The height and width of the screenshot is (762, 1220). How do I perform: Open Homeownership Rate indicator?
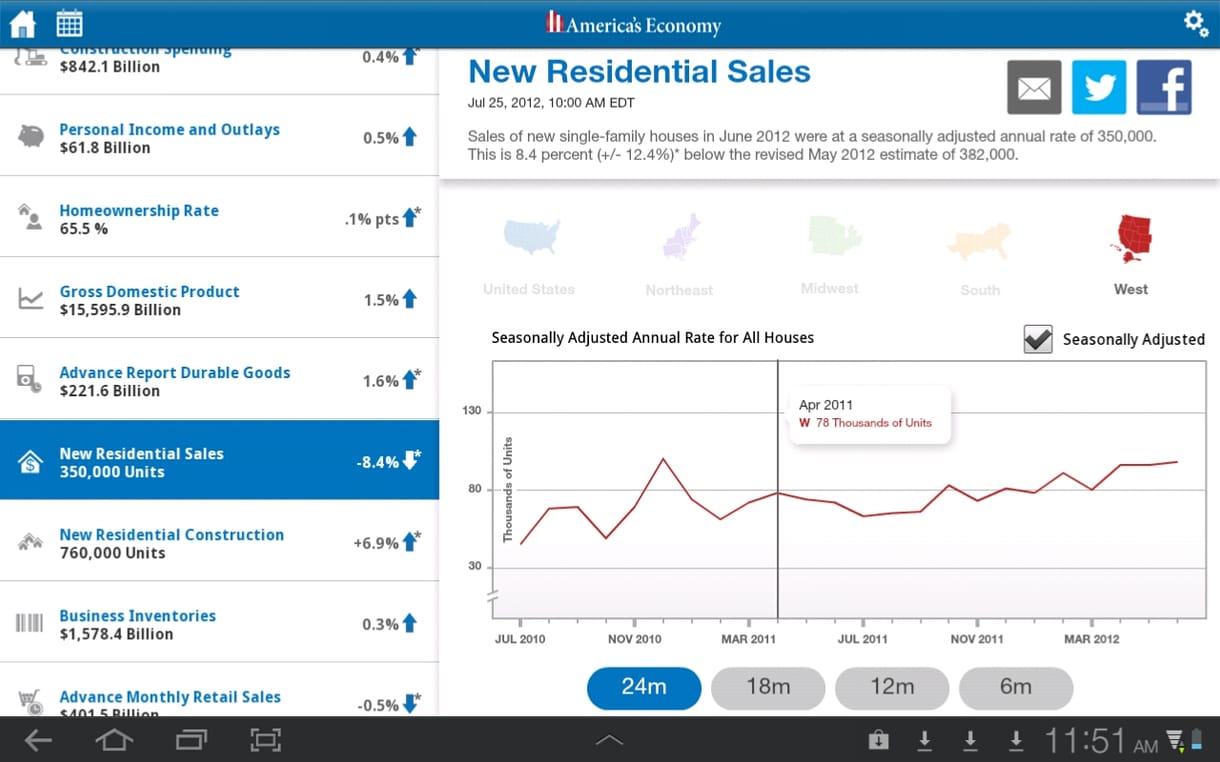click(x=219, y=218)
